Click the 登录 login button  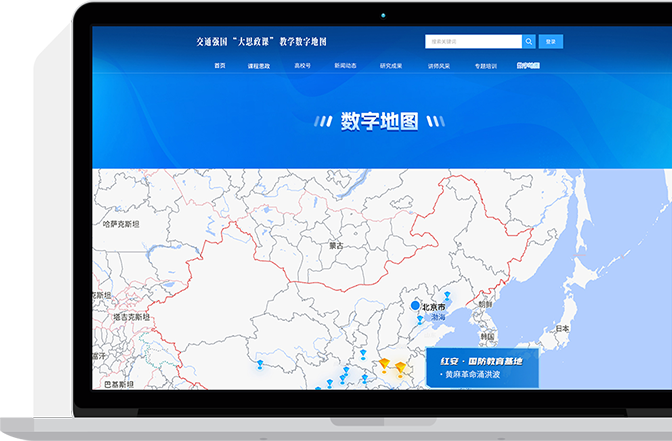coord(551,42)
